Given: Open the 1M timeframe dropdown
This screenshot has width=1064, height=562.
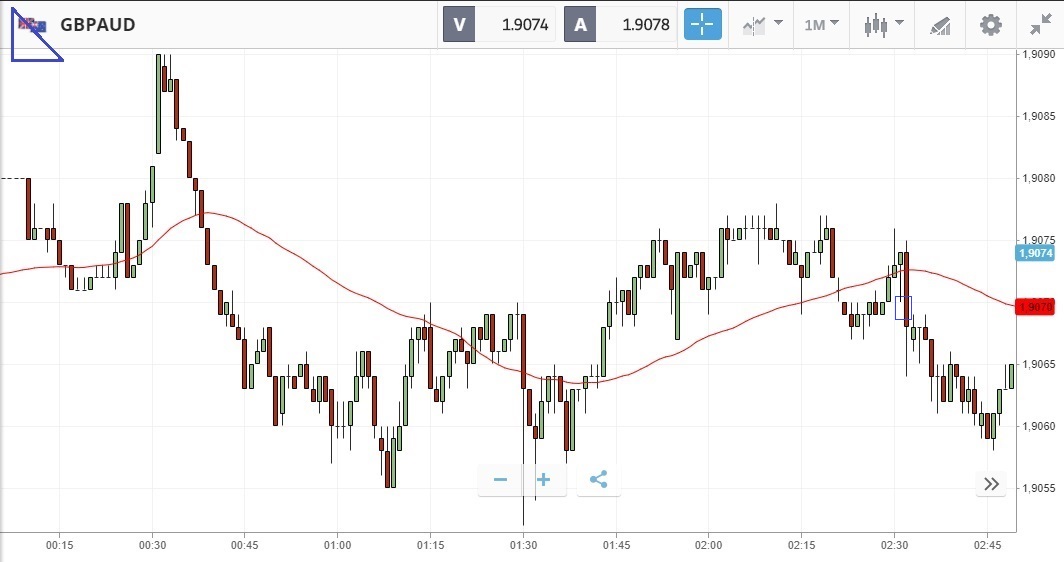Looking at the screenshot, I should [x=821, y=25].
